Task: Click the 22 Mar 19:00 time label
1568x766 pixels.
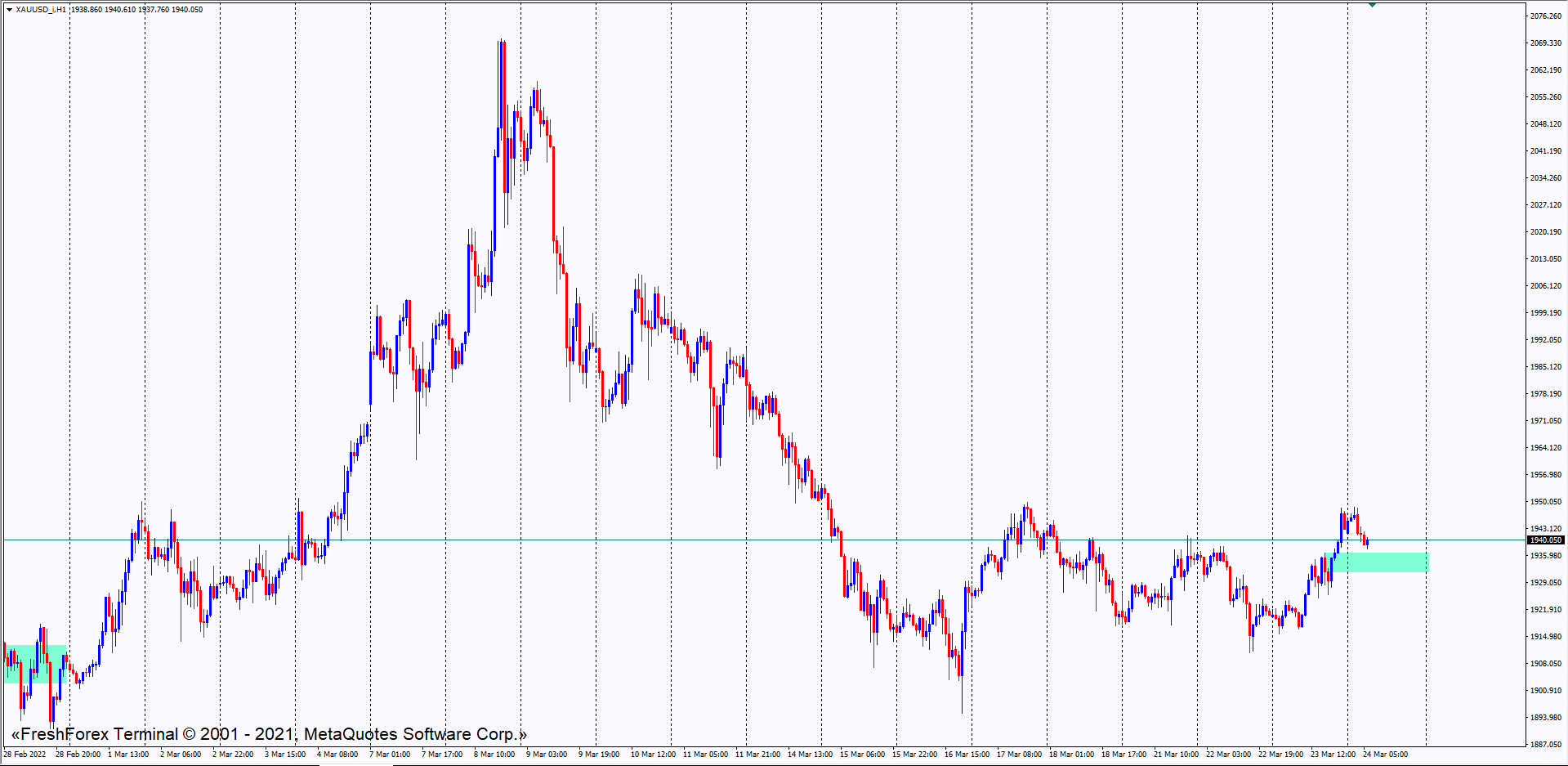Action: coord(1280,755)
